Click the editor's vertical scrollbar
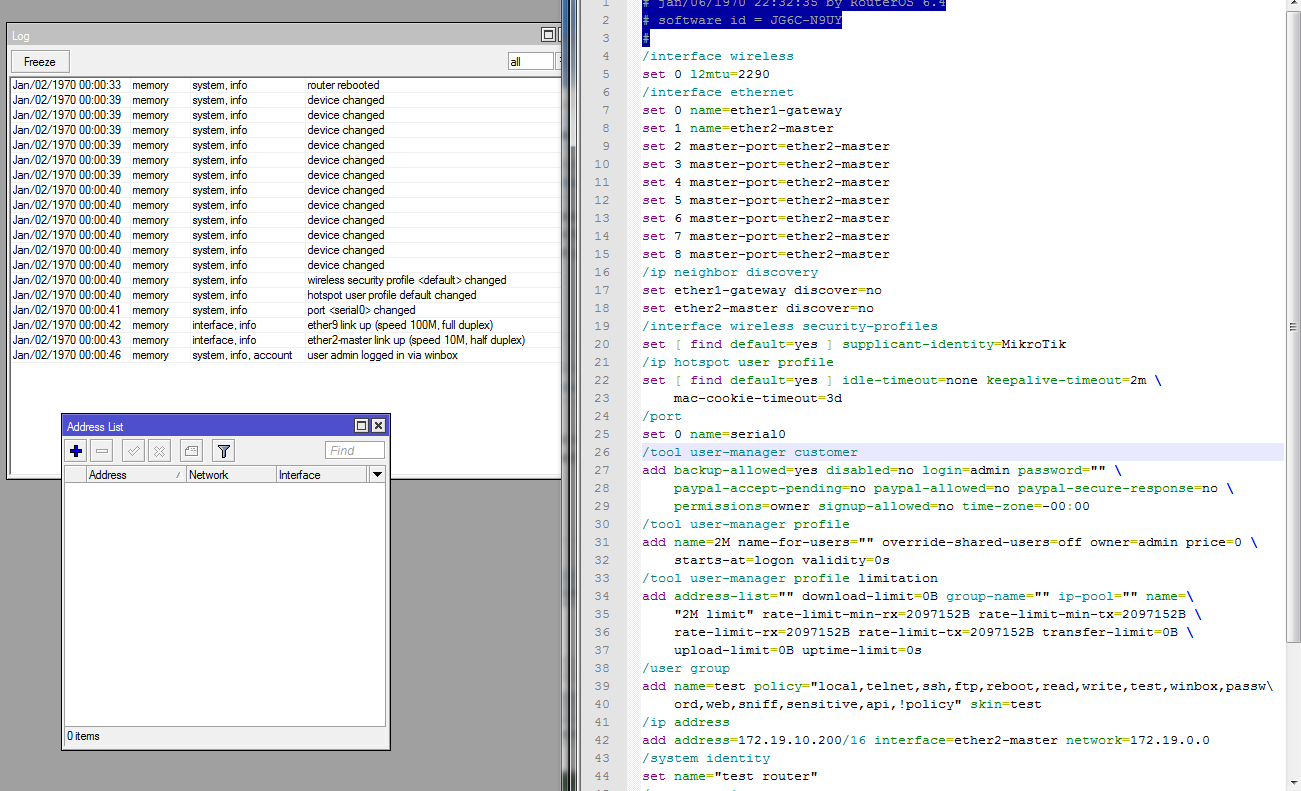 click(x=1293, y=327)
